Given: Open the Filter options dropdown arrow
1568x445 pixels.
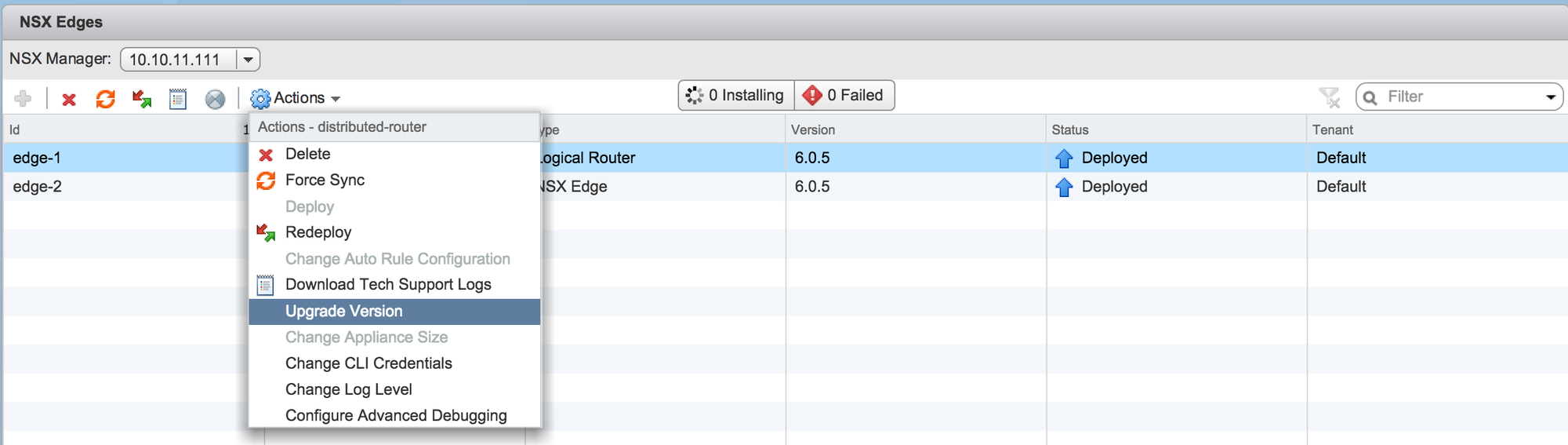Looking at the screenshot, I should point(1550,97).
